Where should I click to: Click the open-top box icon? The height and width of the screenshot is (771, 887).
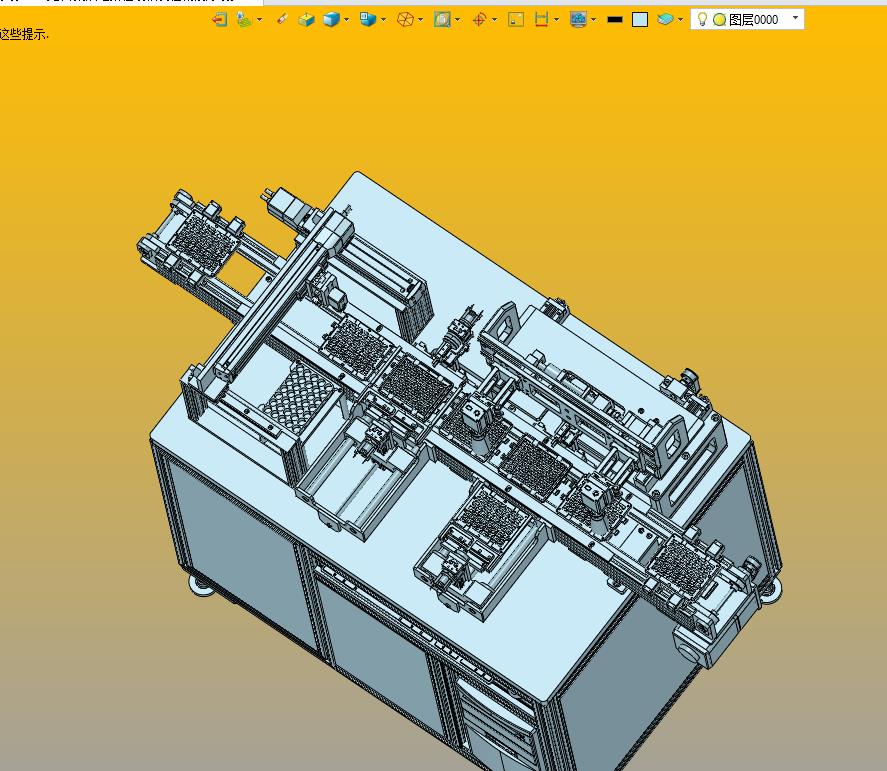(306, 19)
